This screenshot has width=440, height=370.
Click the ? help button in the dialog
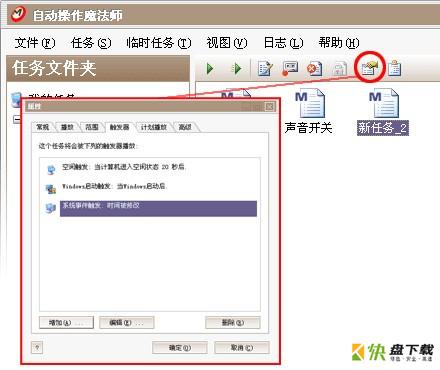[x=37, y=348]
